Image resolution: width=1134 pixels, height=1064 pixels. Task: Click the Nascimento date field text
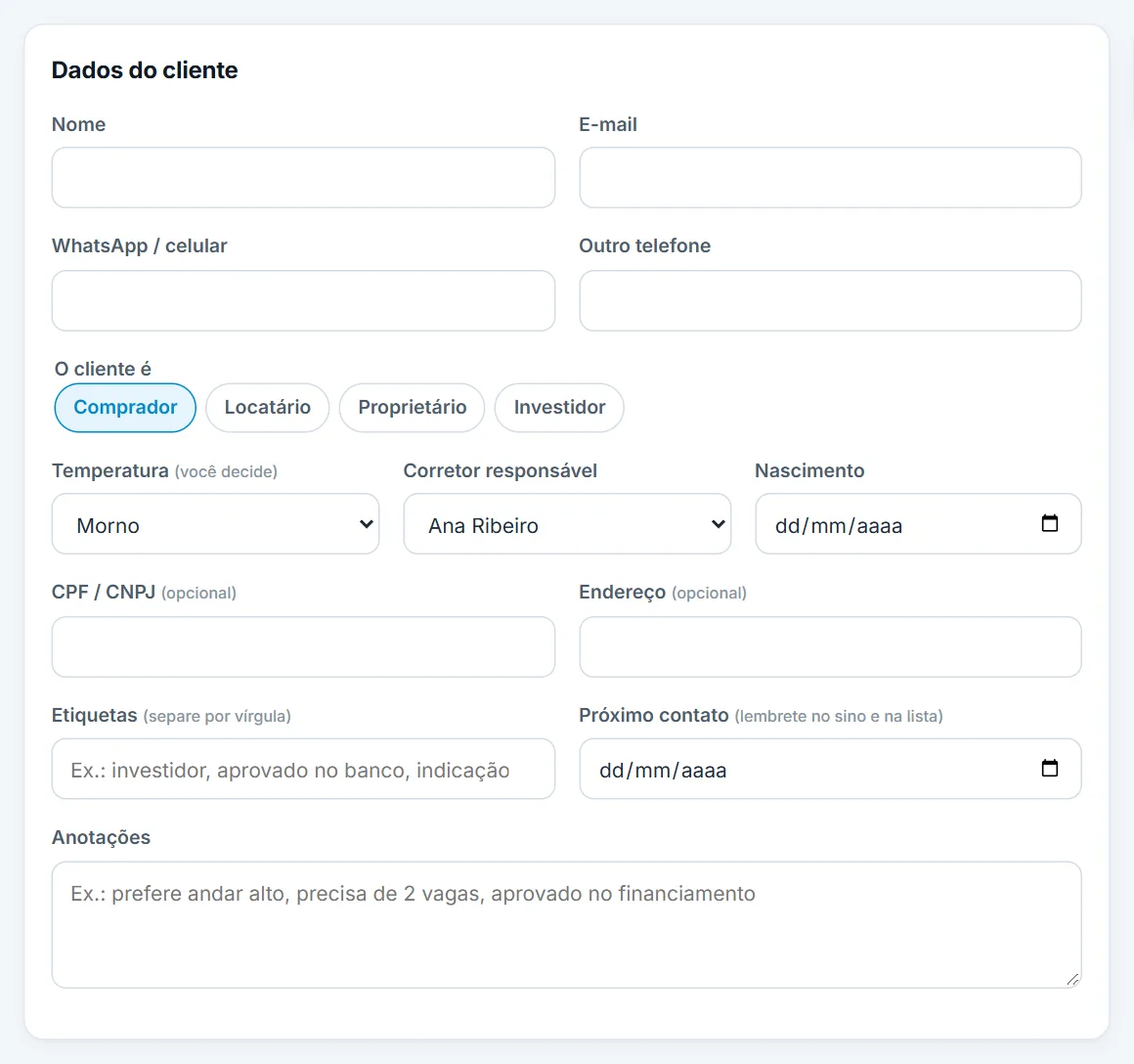pyautogui.click(x=839, y=526)
